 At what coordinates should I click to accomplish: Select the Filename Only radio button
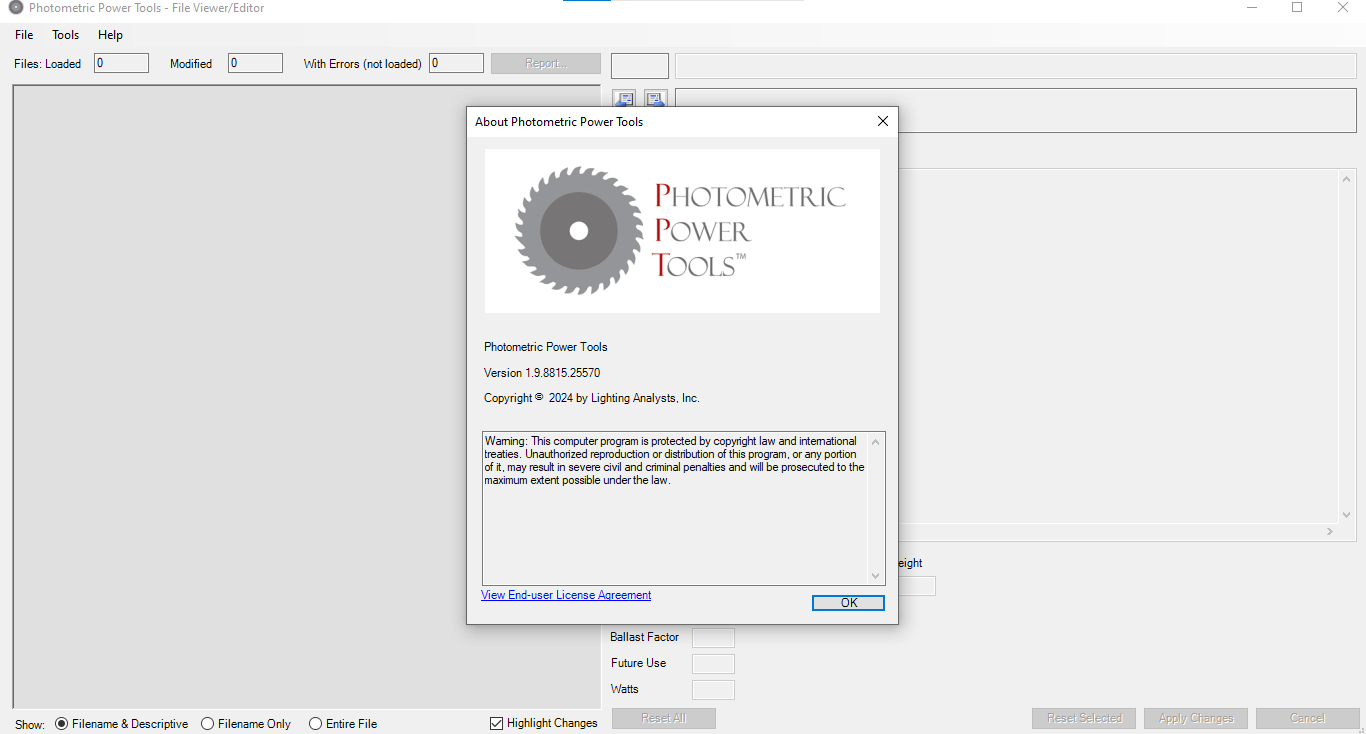click(246, 723)
